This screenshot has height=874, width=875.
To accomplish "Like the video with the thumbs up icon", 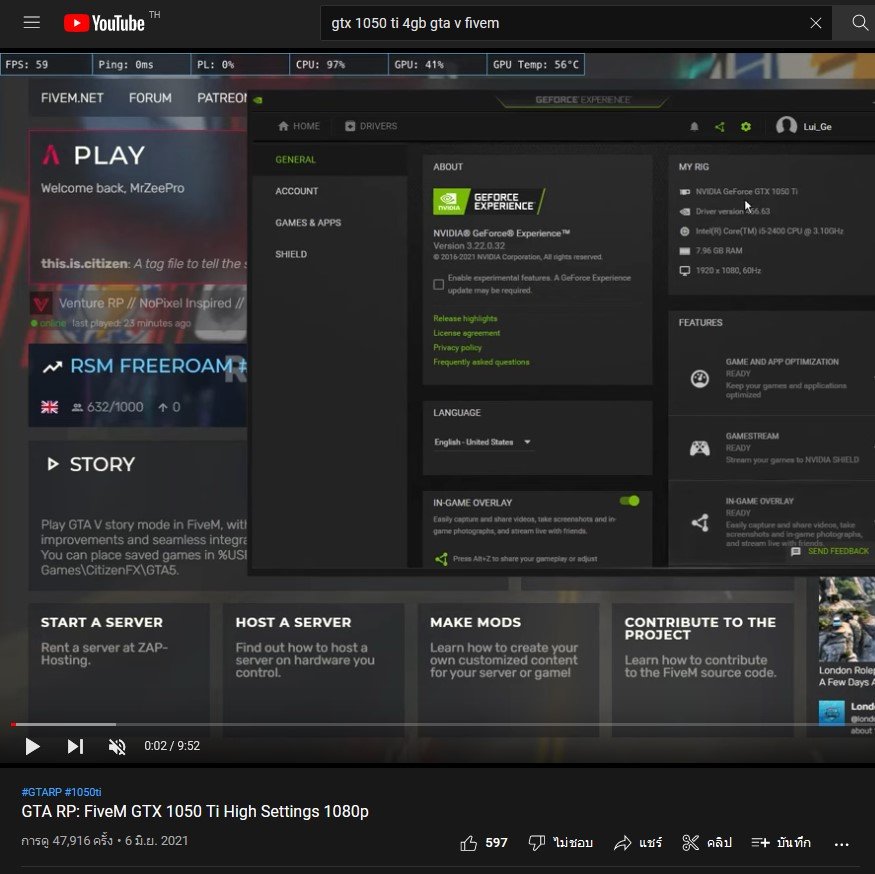I will [x=469, y=843].
